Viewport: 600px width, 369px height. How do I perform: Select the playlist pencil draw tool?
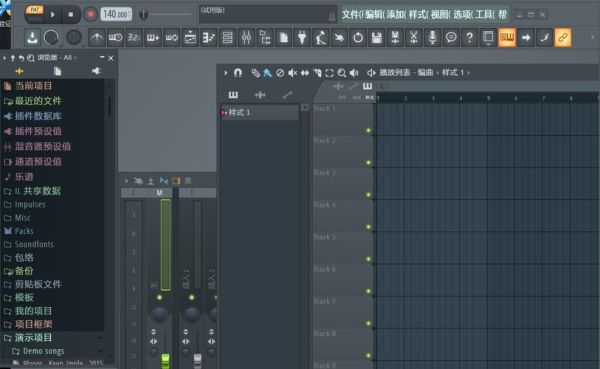tap(255, 73)
